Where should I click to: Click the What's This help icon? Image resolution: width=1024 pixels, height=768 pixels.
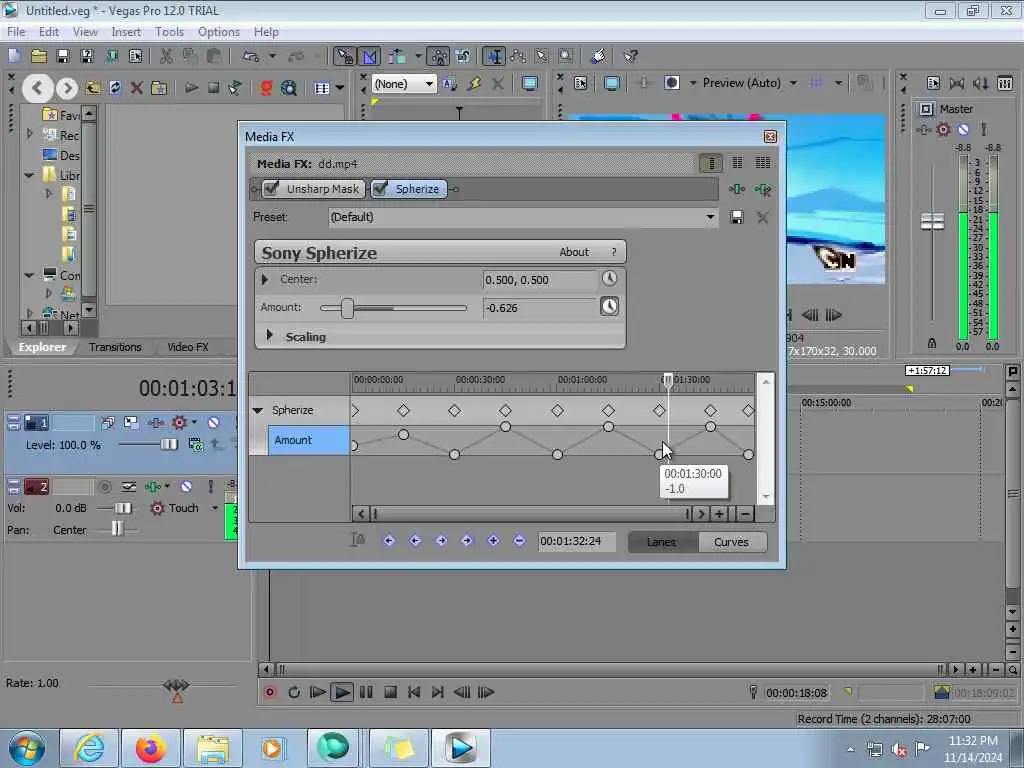(x=630, y=56)
